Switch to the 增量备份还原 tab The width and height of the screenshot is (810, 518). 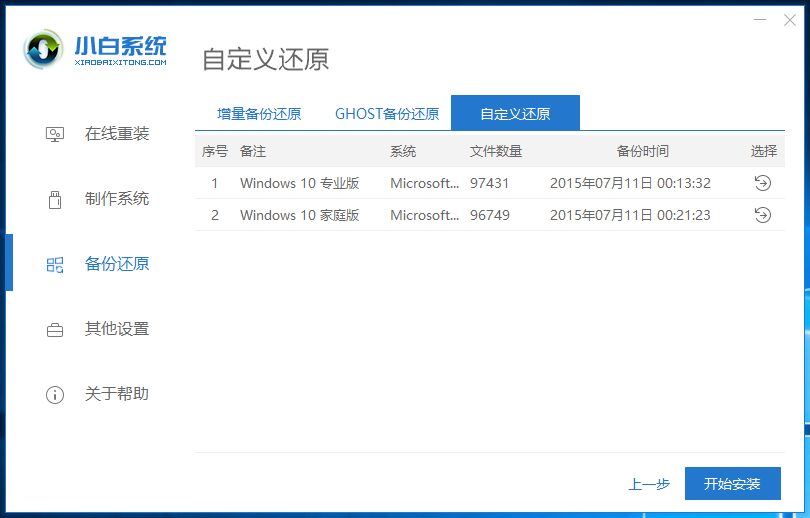click(259, 114)
